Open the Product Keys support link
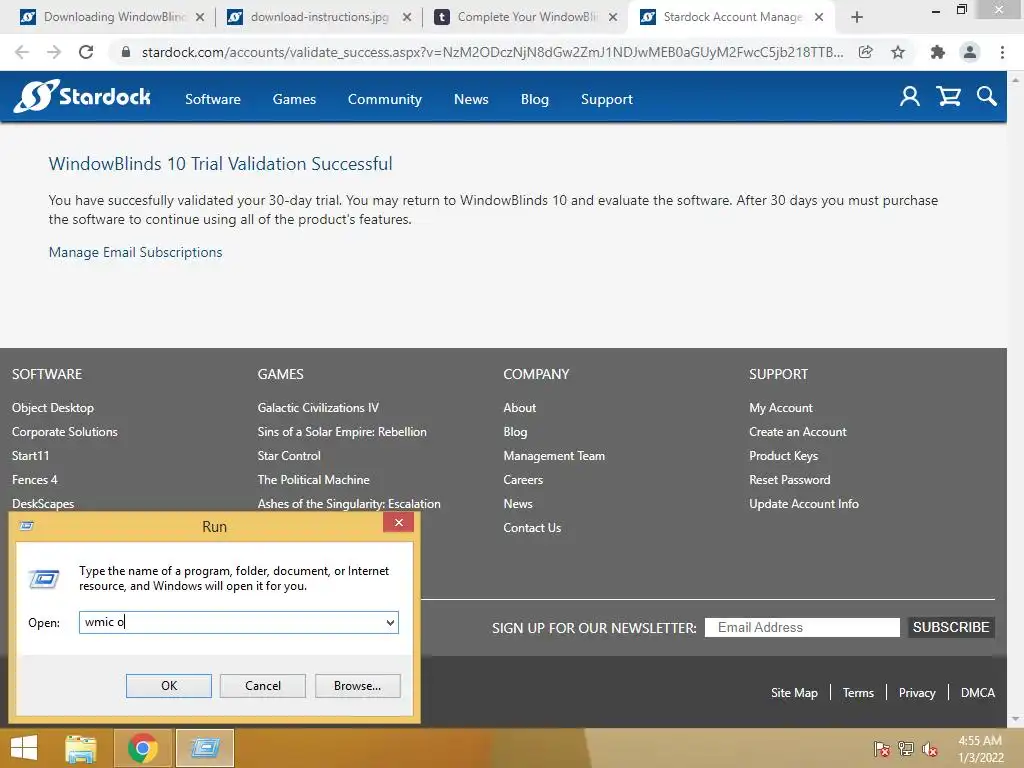 coord(784,456)
